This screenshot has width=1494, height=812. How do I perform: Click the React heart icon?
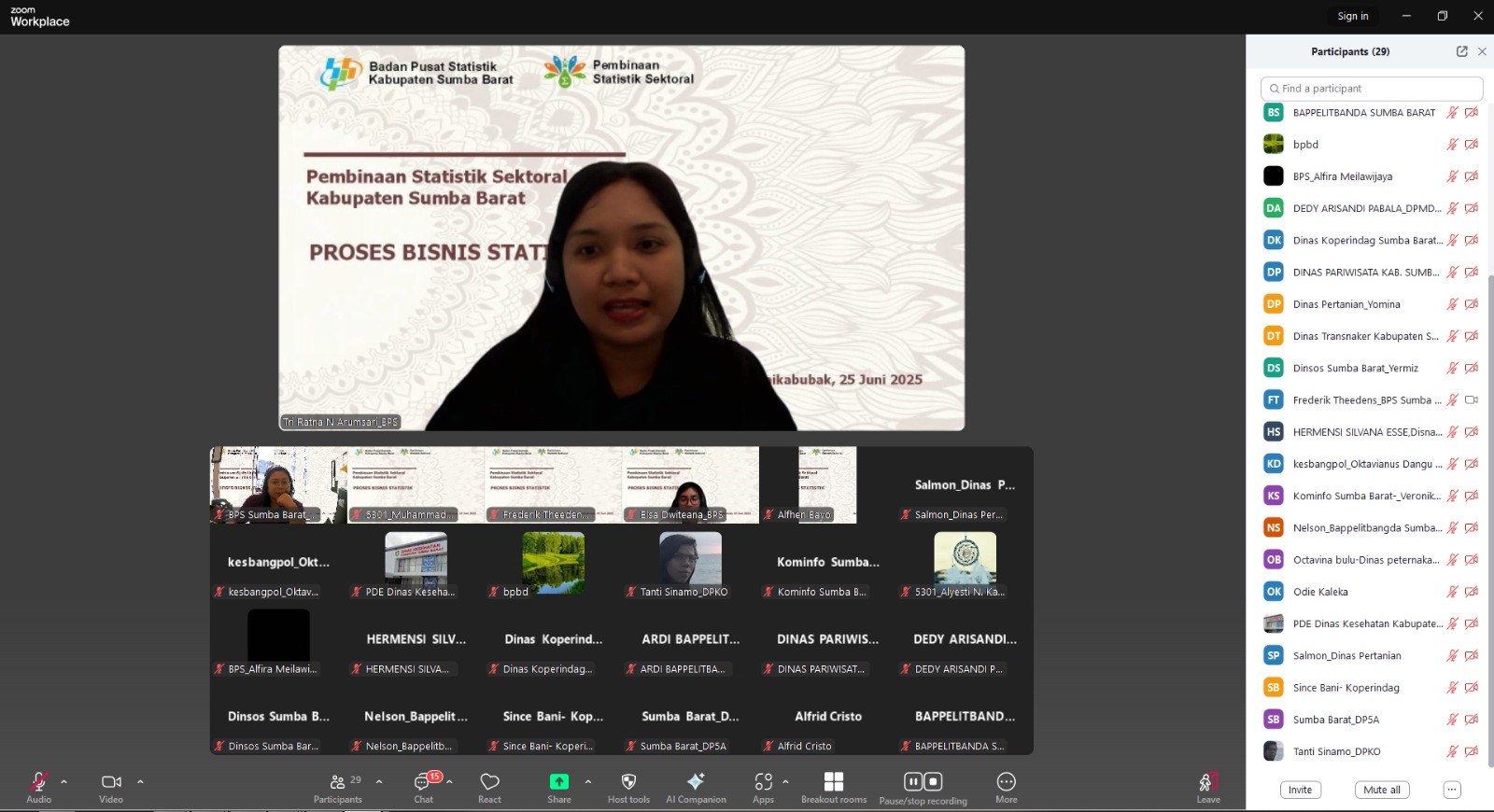(489, 782)
